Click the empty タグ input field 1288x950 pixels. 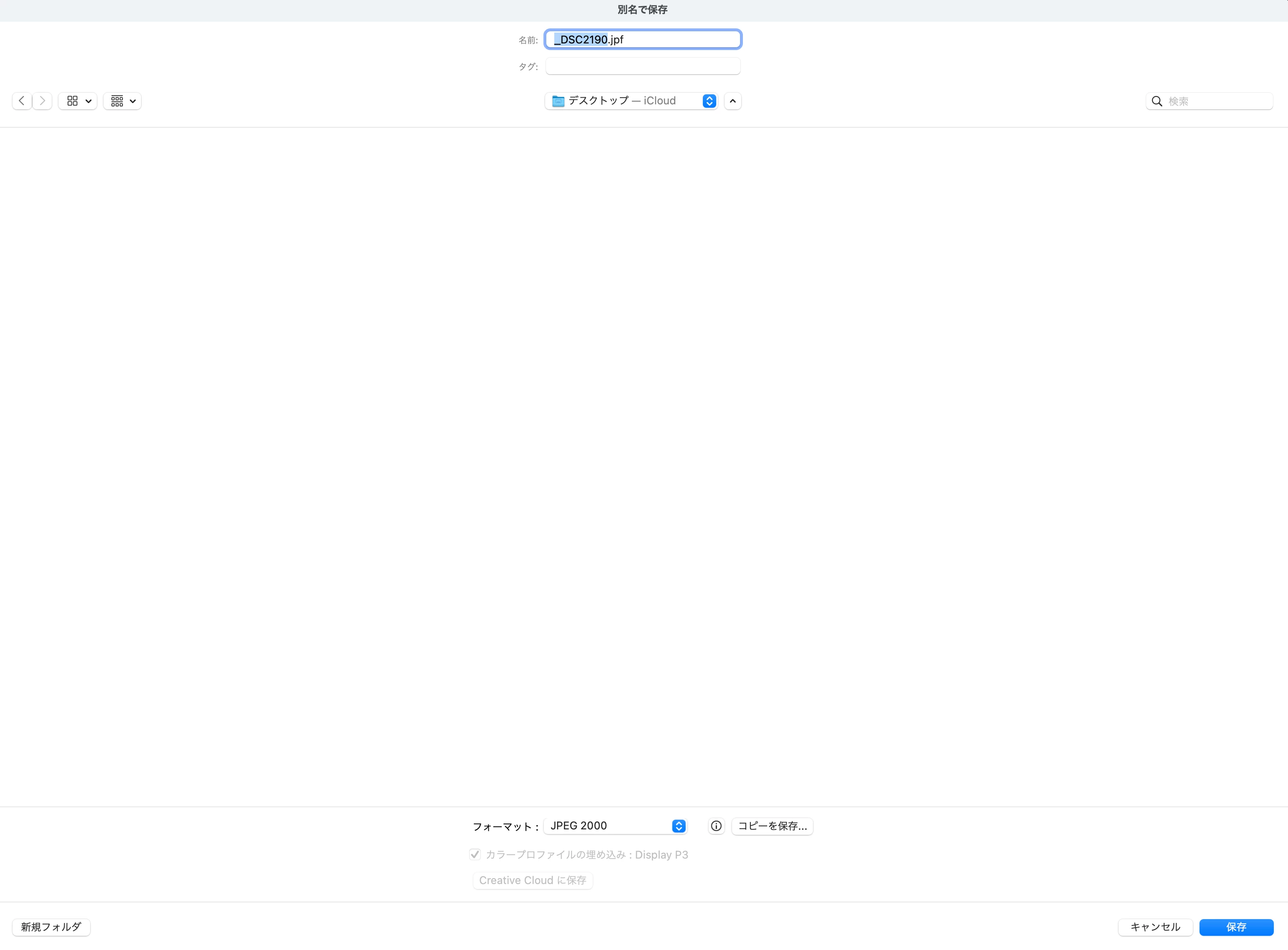[642, 67]
